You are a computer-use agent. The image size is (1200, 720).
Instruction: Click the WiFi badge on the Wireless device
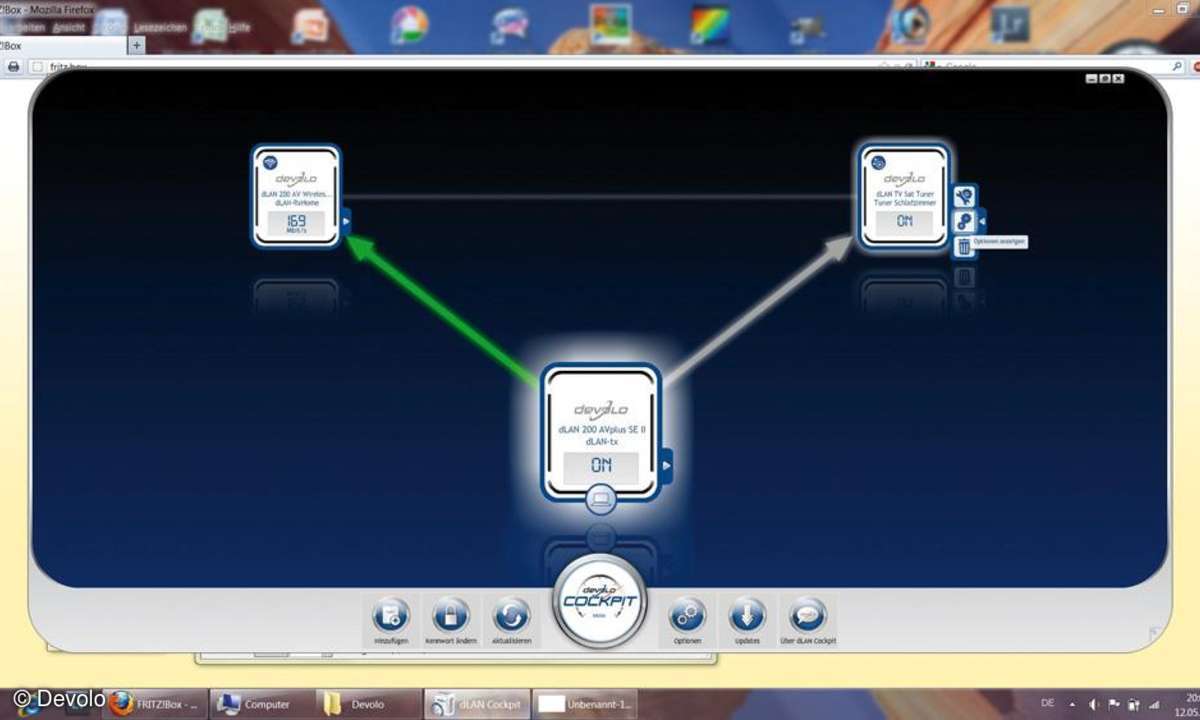(x=270, y=162)
